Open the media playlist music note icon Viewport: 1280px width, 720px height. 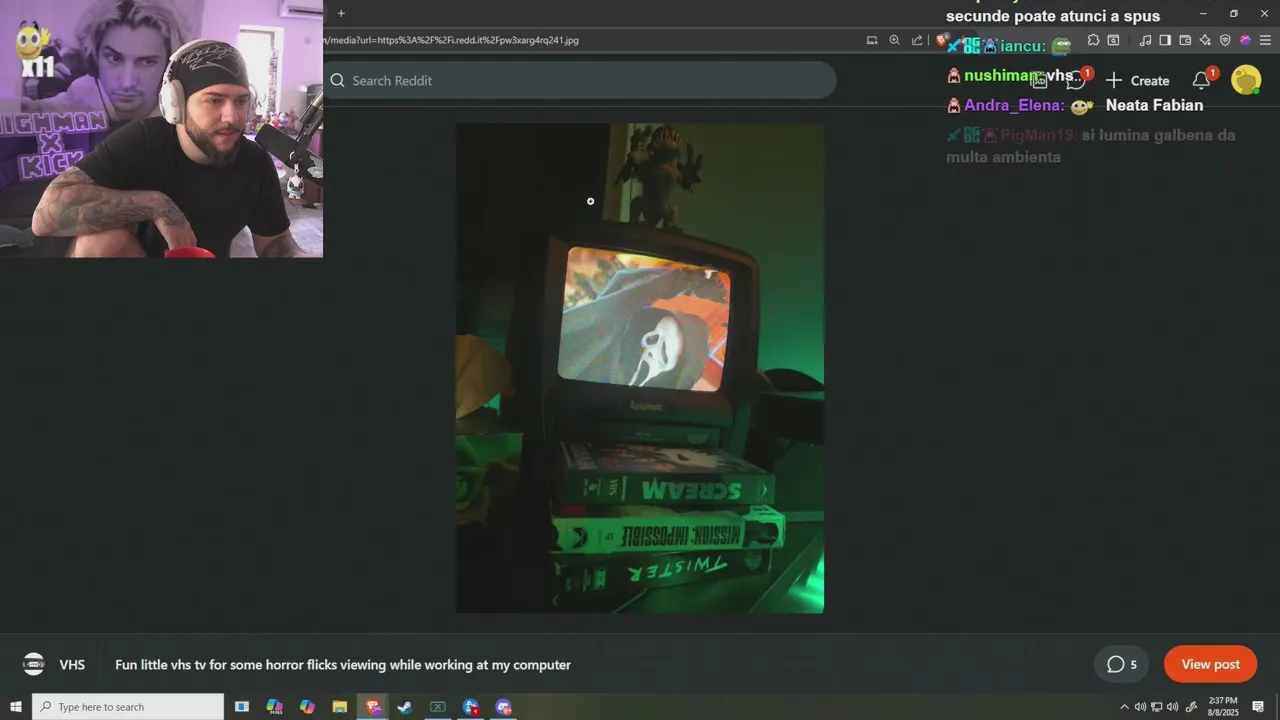1145,40
